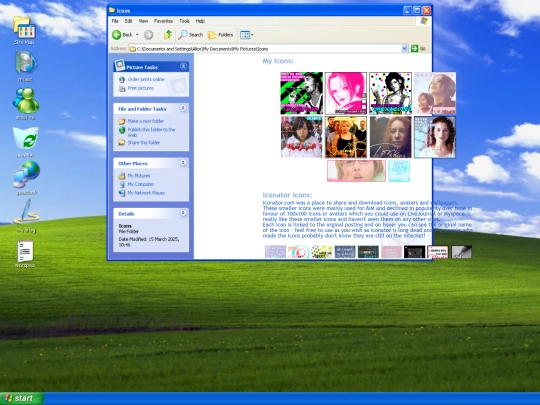Select the polka-dot black-and-white portrait thumbnail

pos(390,93)
